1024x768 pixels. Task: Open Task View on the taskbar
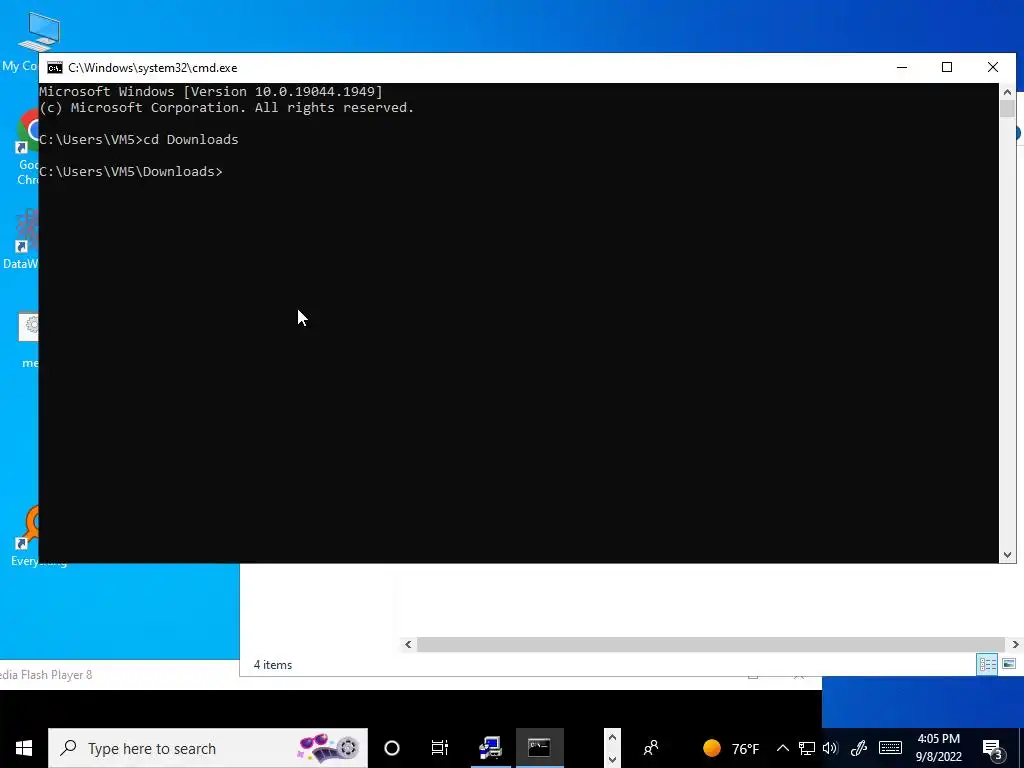[x=440, y=748]
